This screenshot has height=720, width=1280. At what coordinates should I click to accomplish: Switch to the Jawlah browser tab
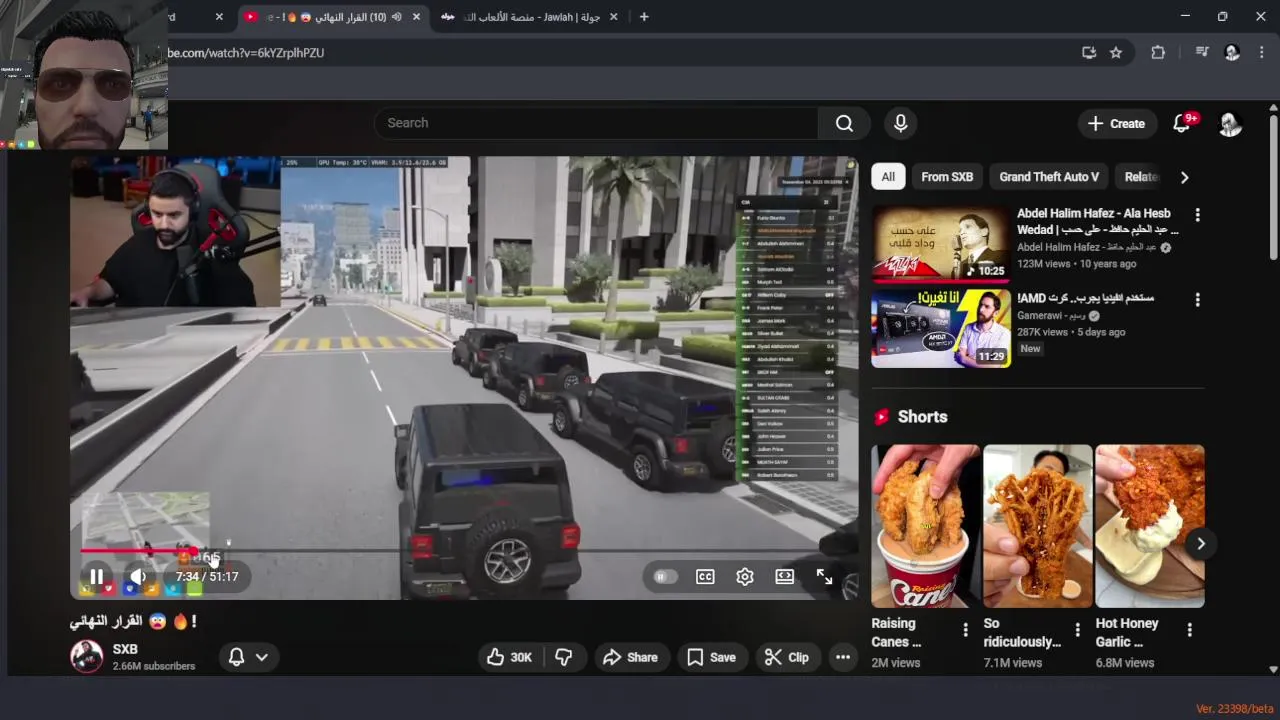click(520, 17)
